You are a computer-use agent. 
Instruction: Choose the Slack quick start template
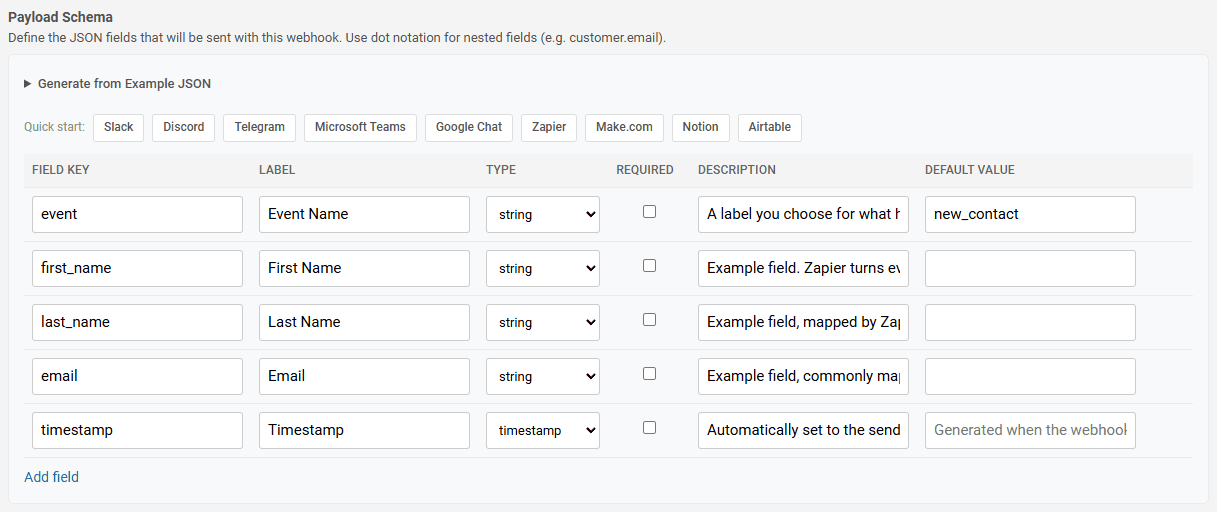coord(118,127)
